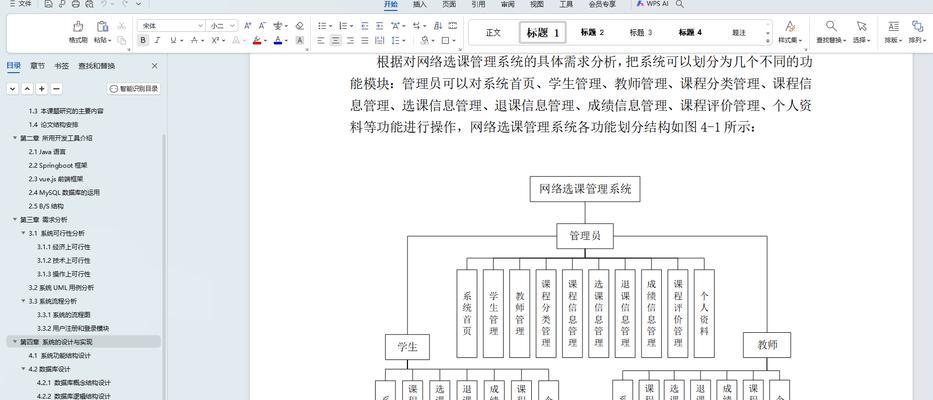
Task: Switch to the 章节 tab in side panel
Action: coord(37,66)
